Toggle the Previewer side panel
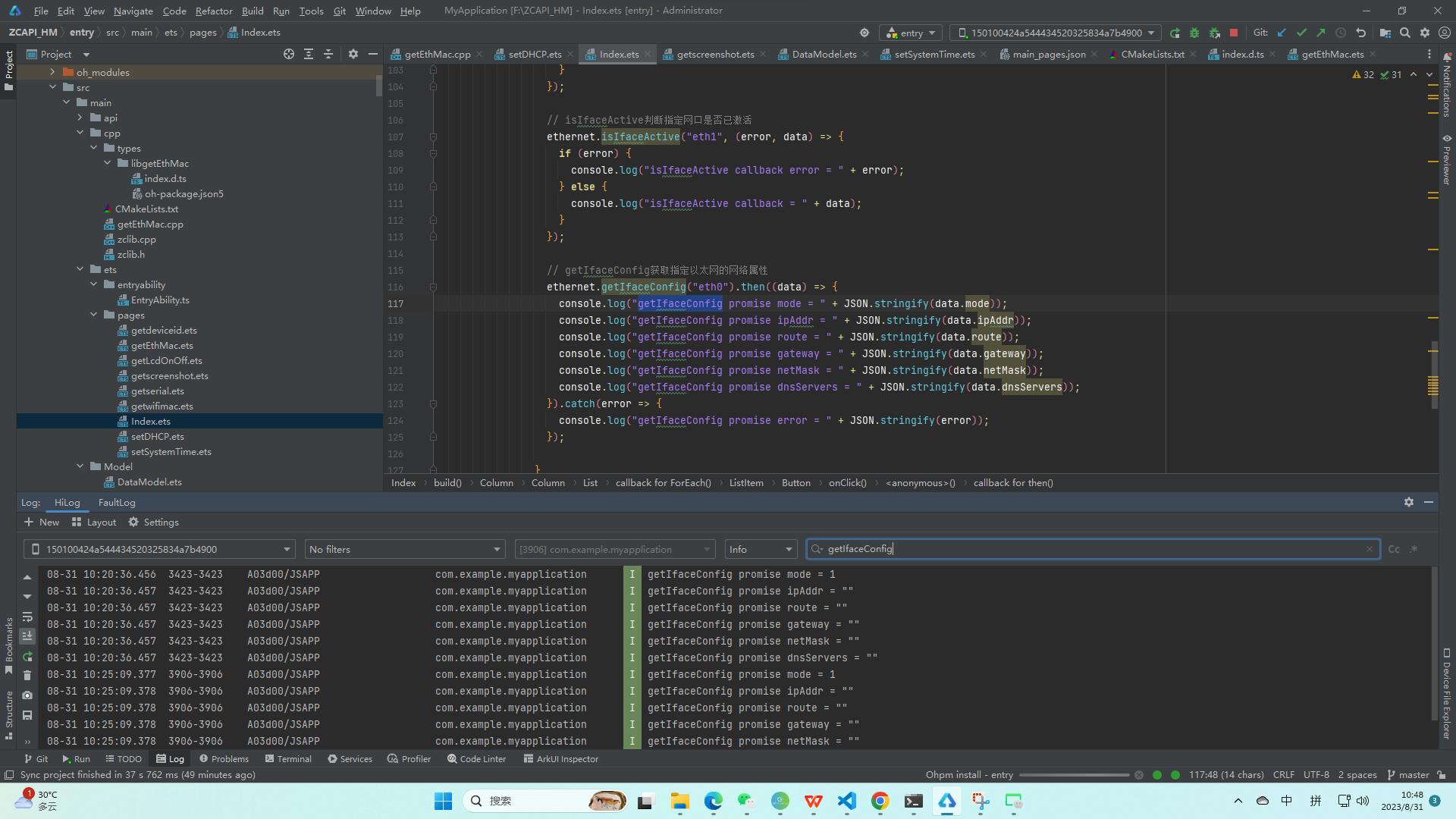The image size is (1456, 819). coord(1447,160)
